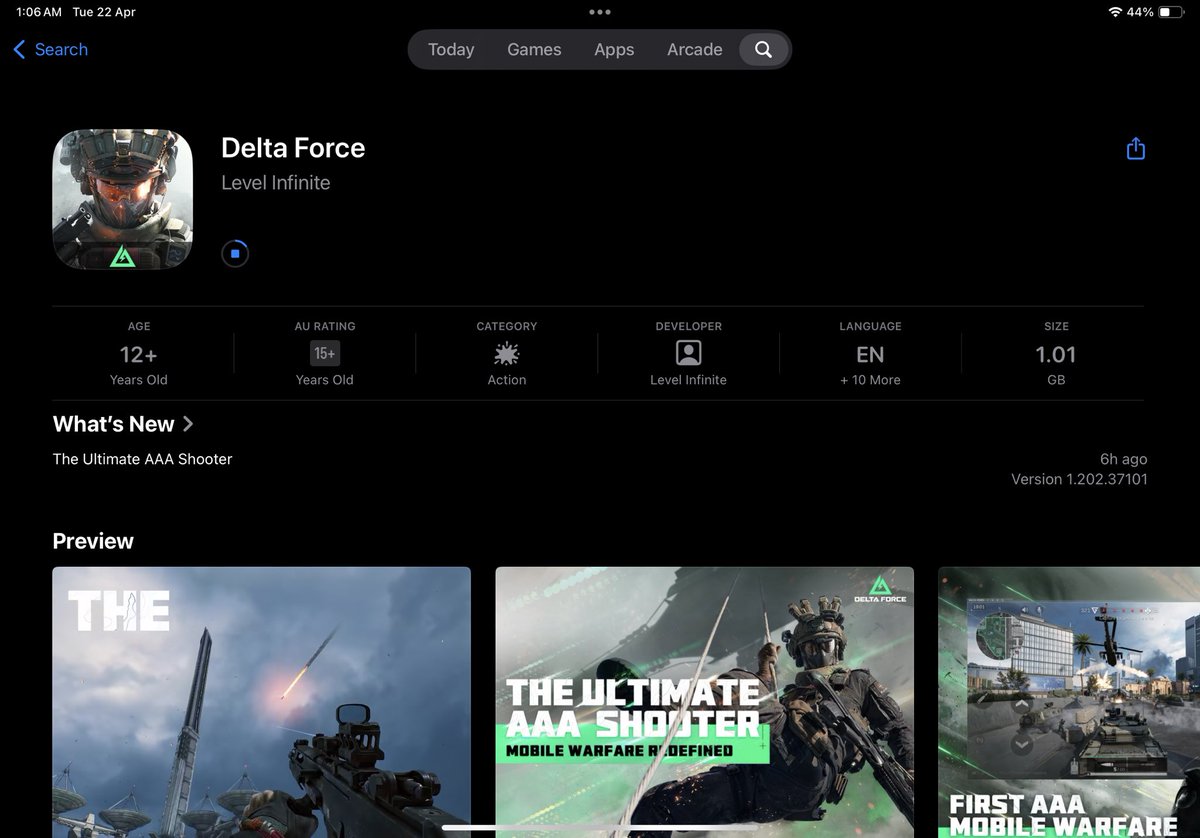Tap the Action category icon
This screenshot has width=1200, height=838.
pos(507,353)
